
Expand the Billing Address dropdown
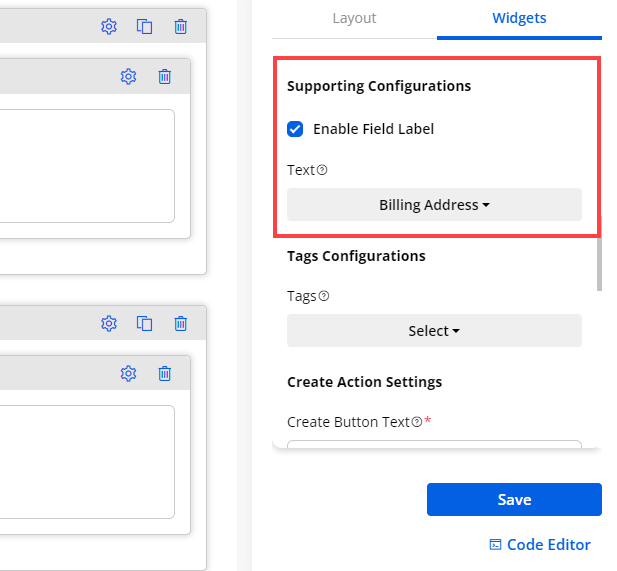[434, 205]
